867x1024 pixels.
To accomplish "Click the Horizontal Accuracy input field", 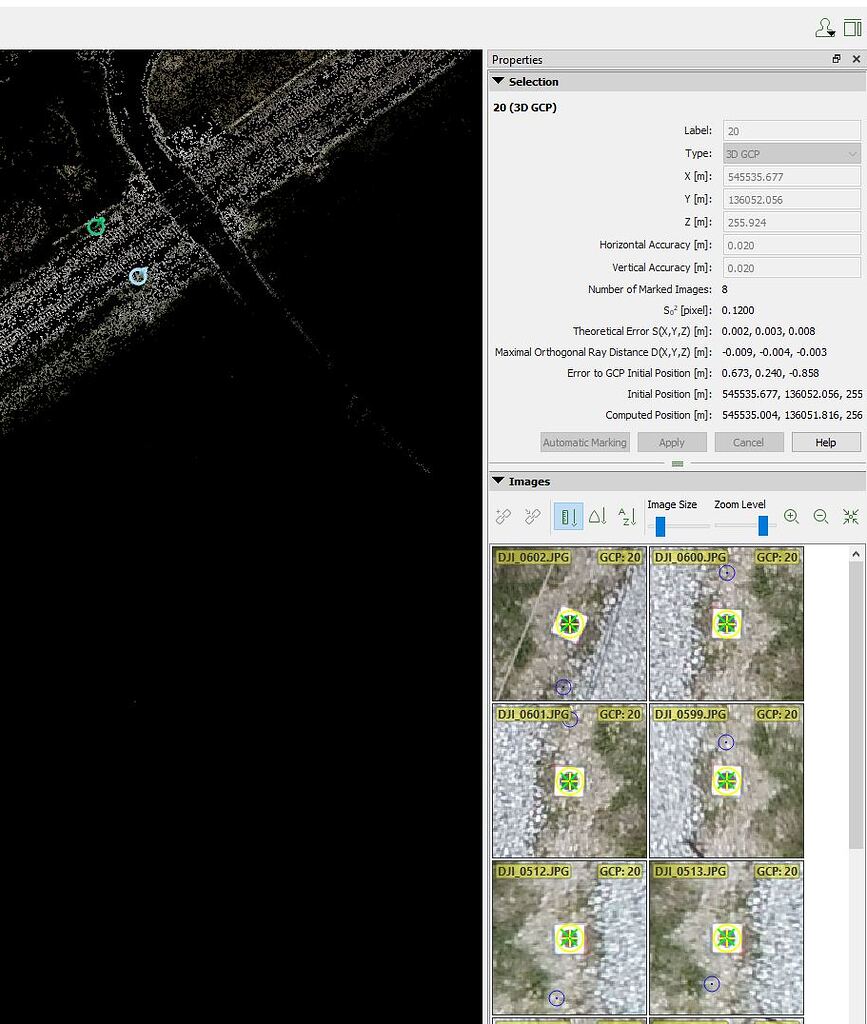I will click(x=791, y=244).
